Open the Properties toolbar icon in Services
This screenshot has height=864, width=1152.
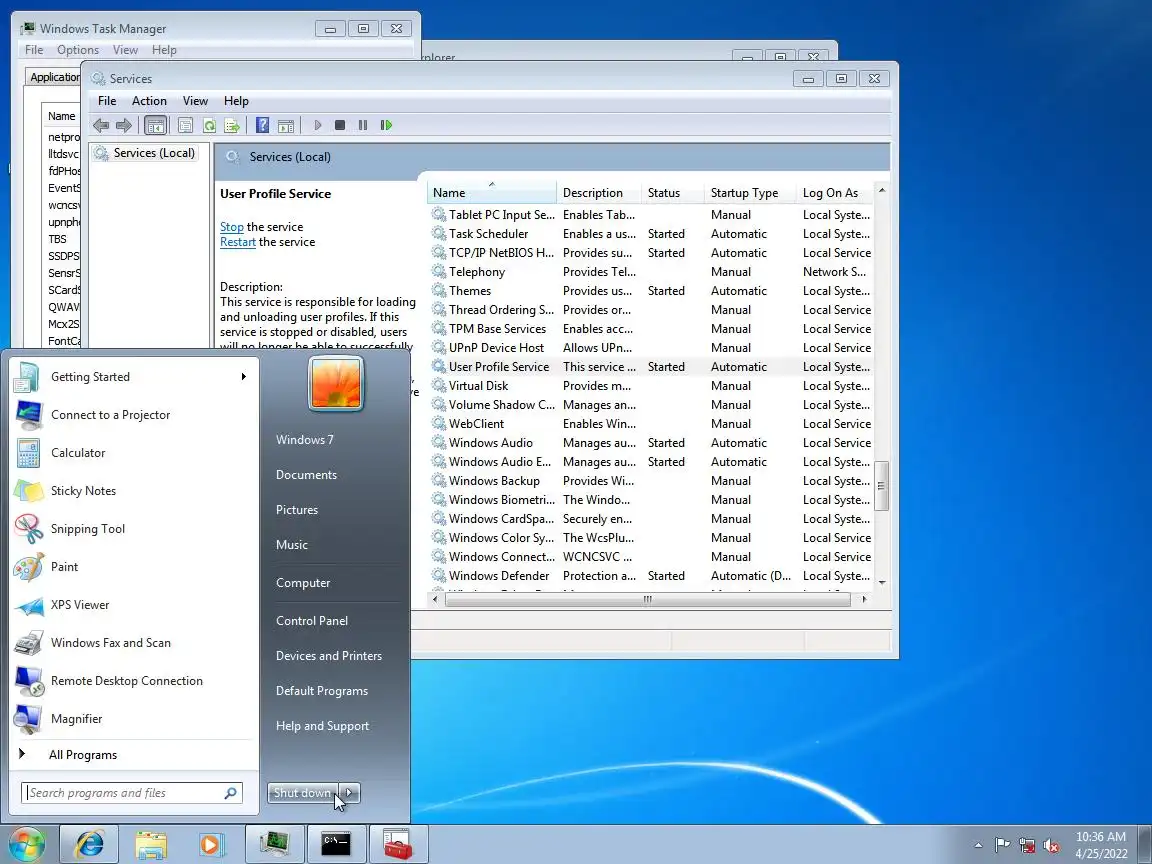(185, 126)
